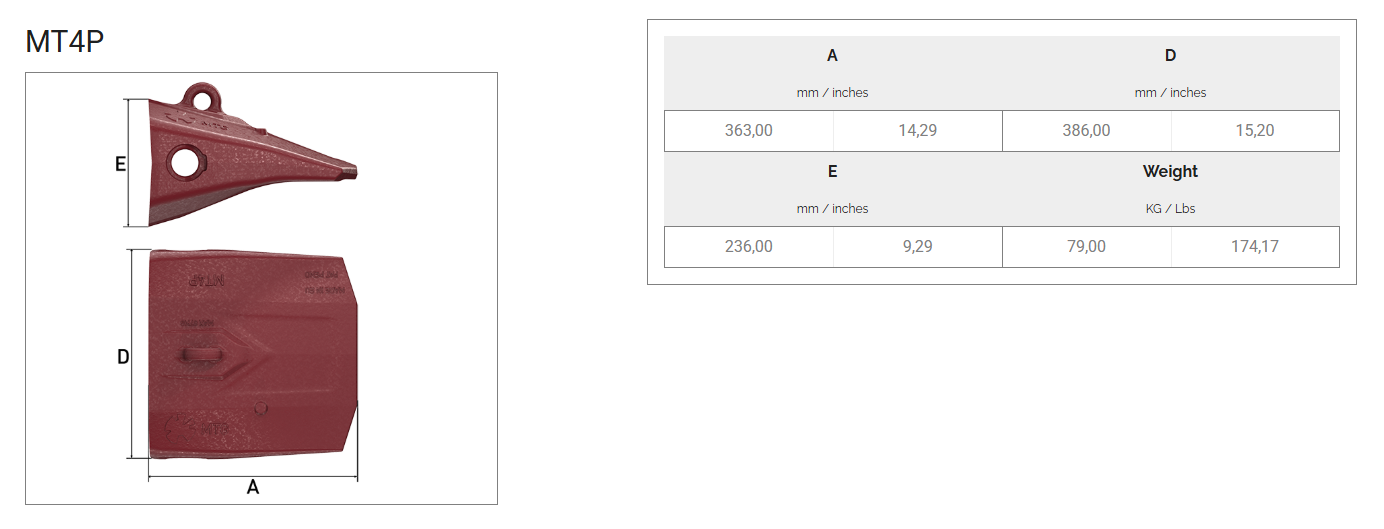Select the D column header in the table
The image size is (1384, 529).
point(1170,56)
